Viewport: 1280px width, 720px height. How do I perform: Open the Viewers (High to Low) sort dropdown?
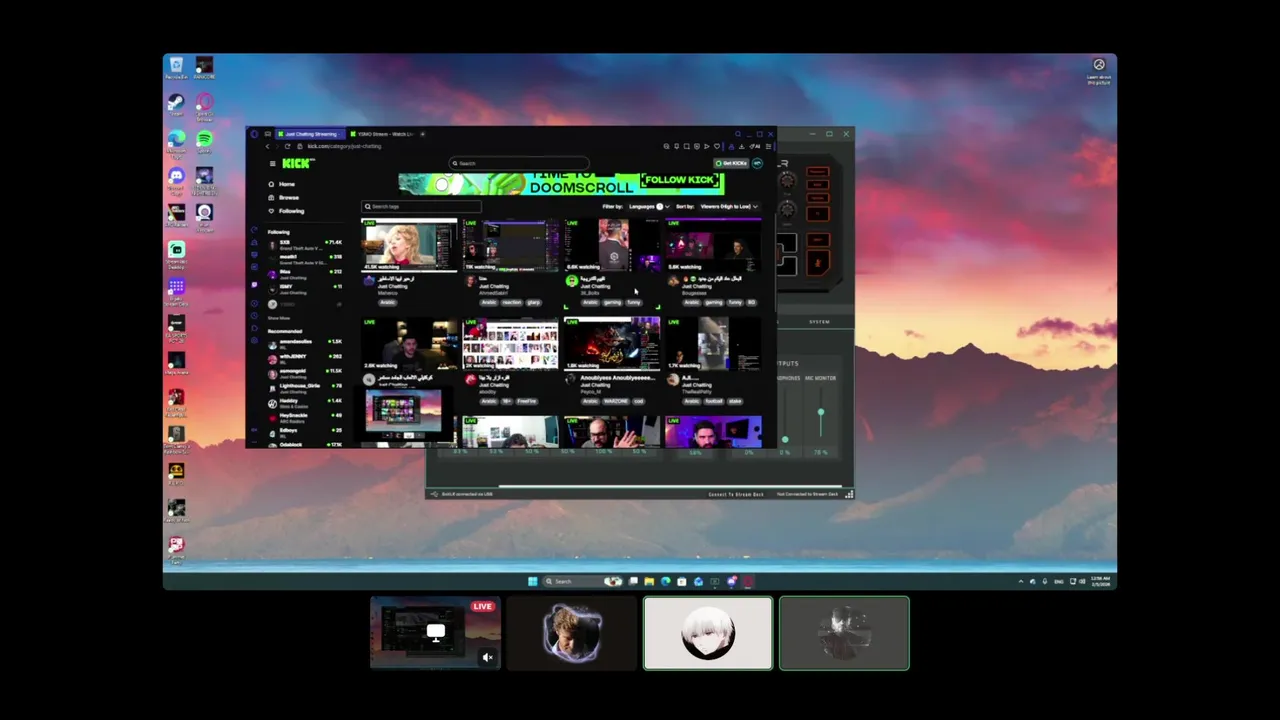728,206
